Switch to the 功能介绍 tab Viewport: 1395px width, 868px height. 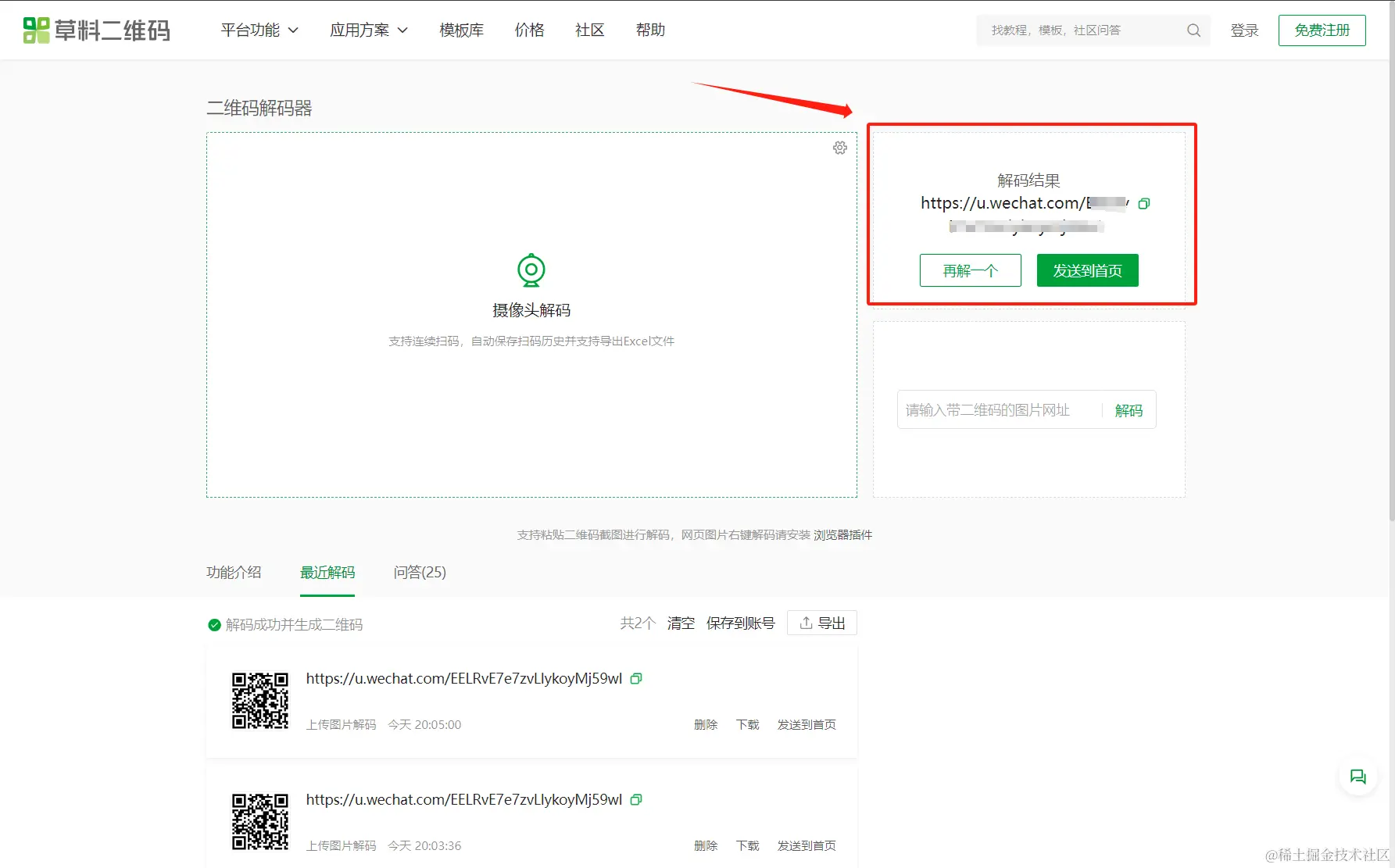233,573
